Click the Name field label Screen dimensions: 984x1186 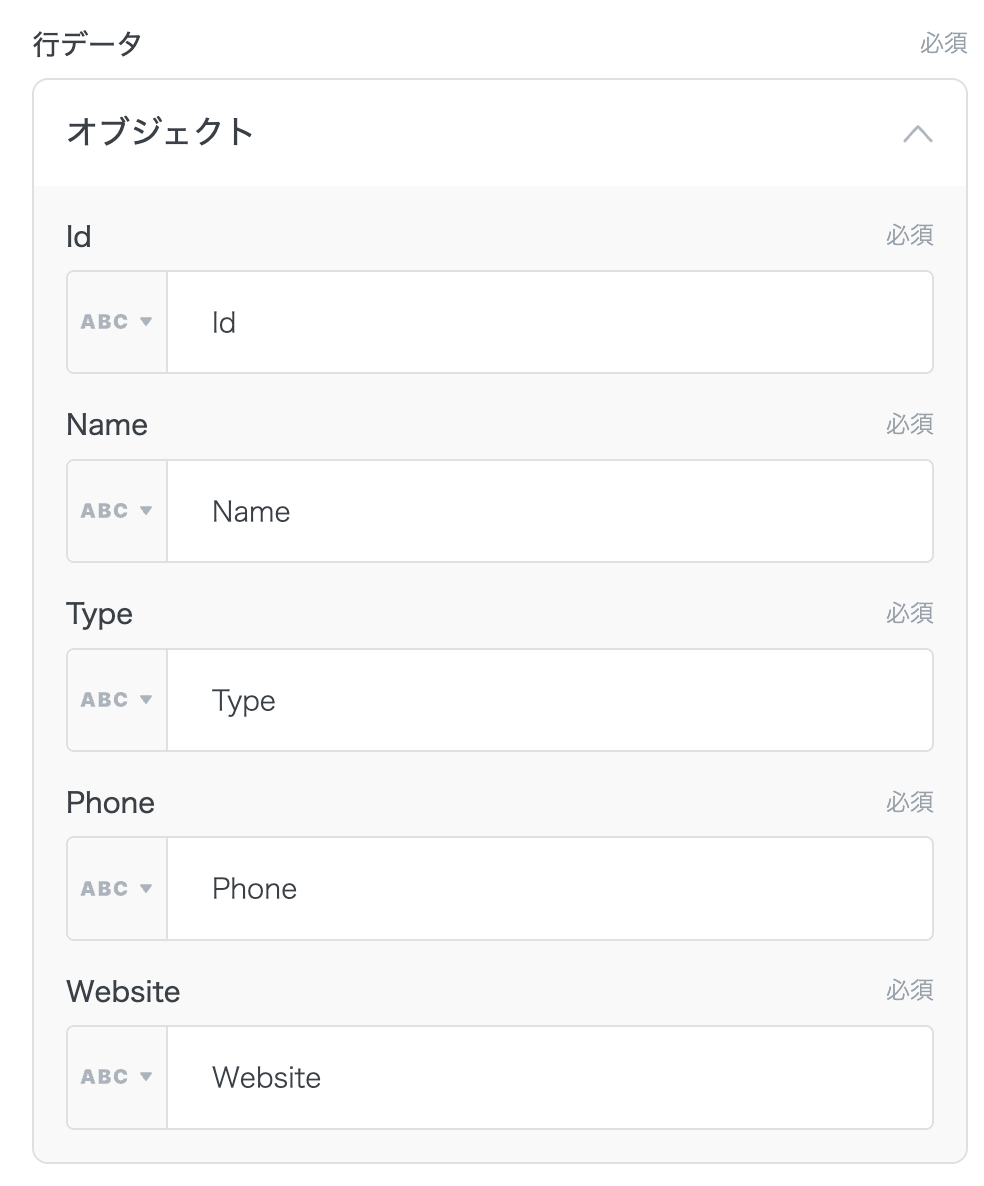[107, 425]
